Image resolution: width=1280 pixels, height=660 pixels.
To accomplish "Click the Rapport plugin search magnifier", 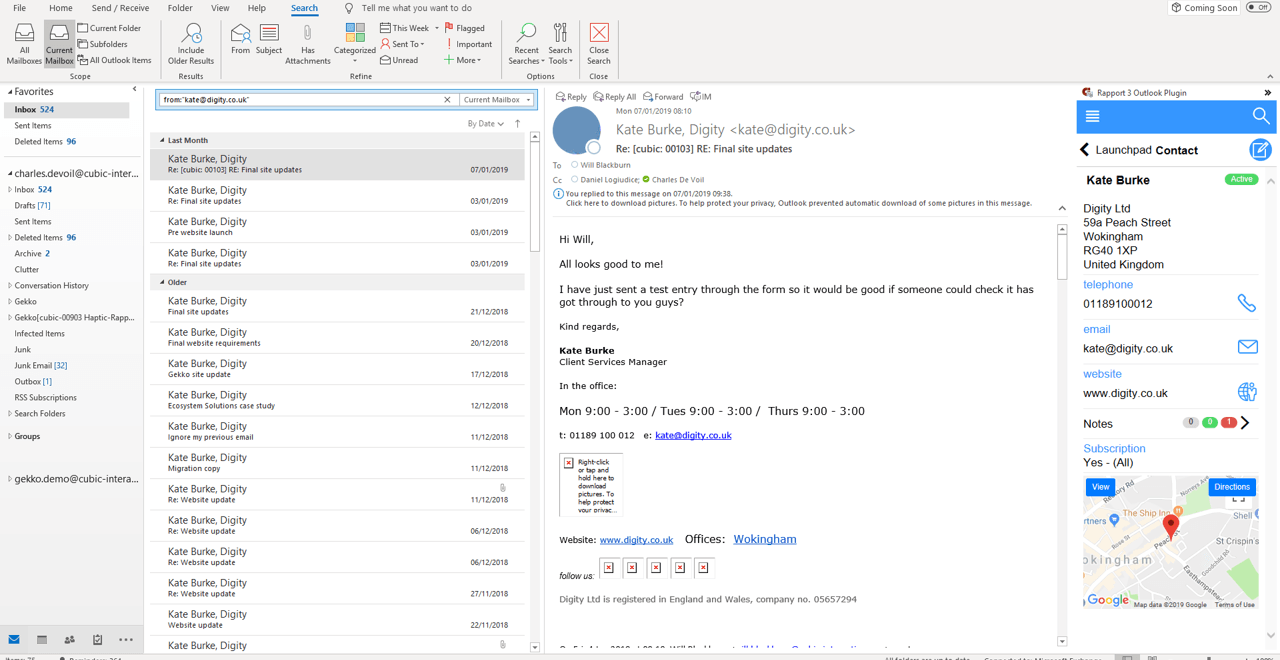I will (1260, 117).
